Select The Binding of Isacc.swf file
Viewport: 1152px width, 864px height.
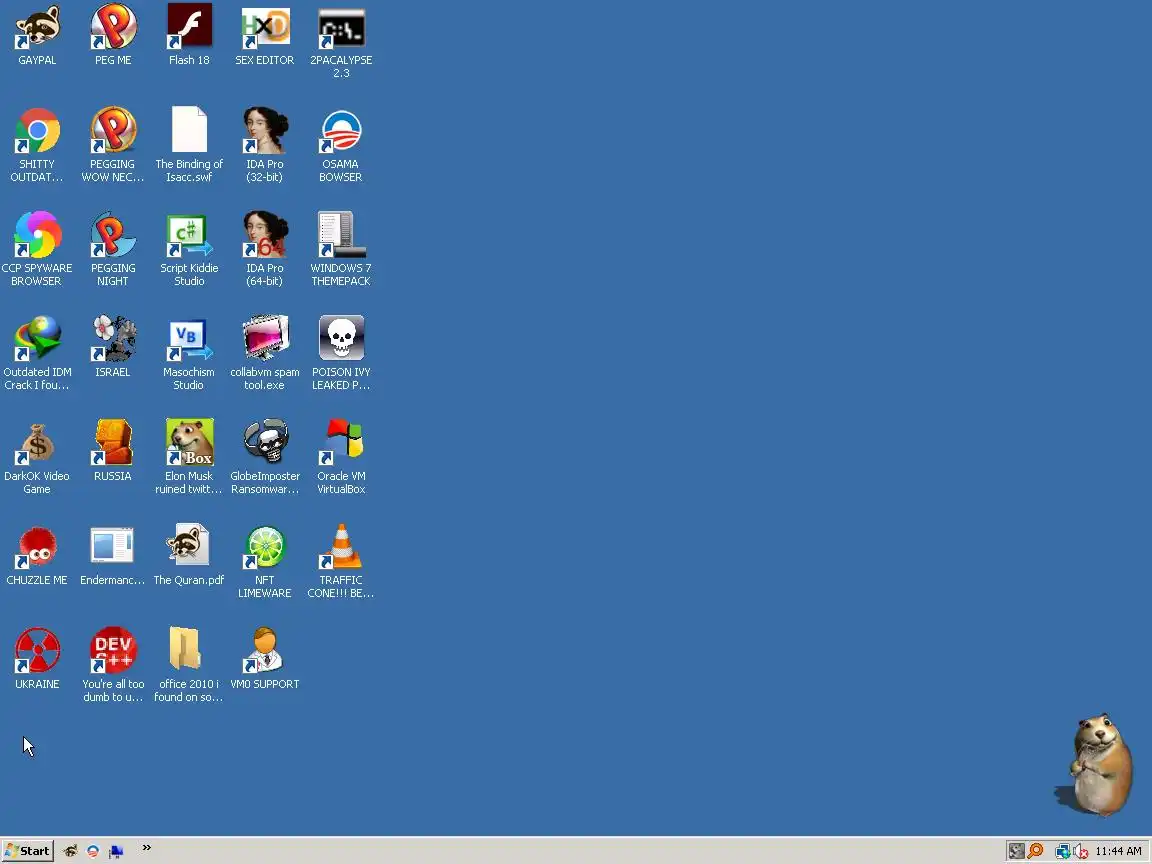189,131
